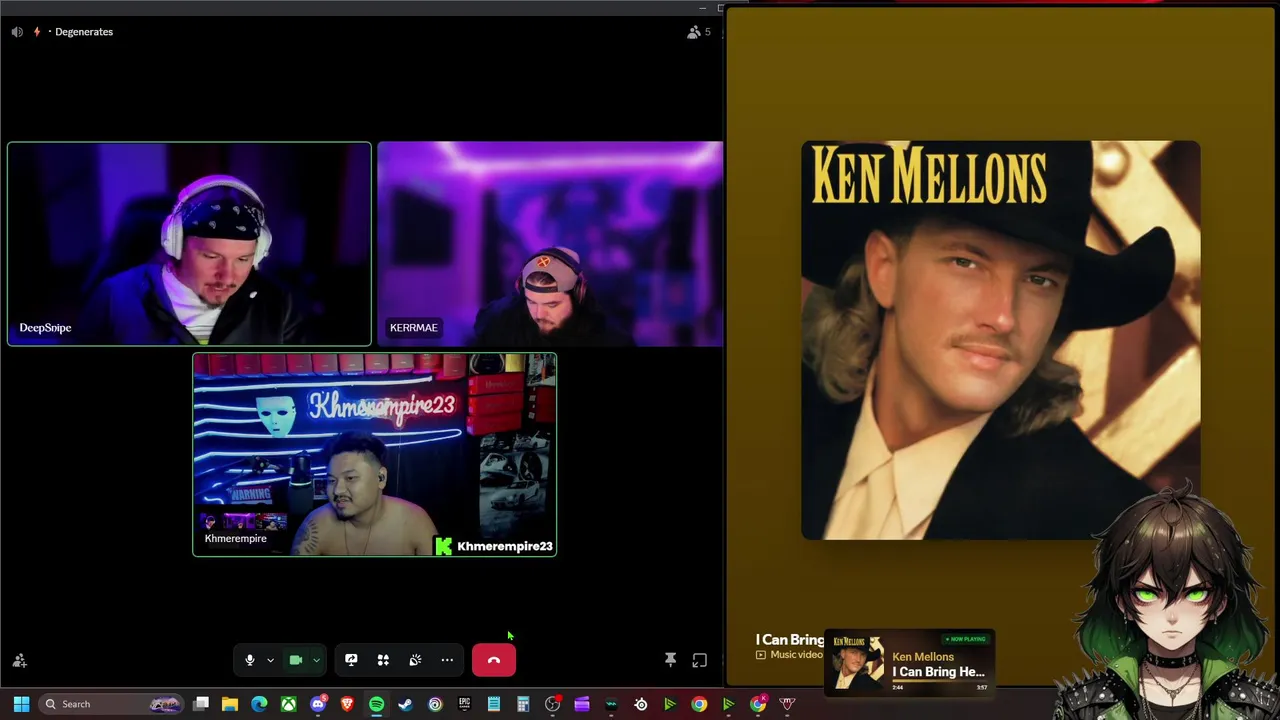Pin the call view with the pin icon

click(671, 660)
